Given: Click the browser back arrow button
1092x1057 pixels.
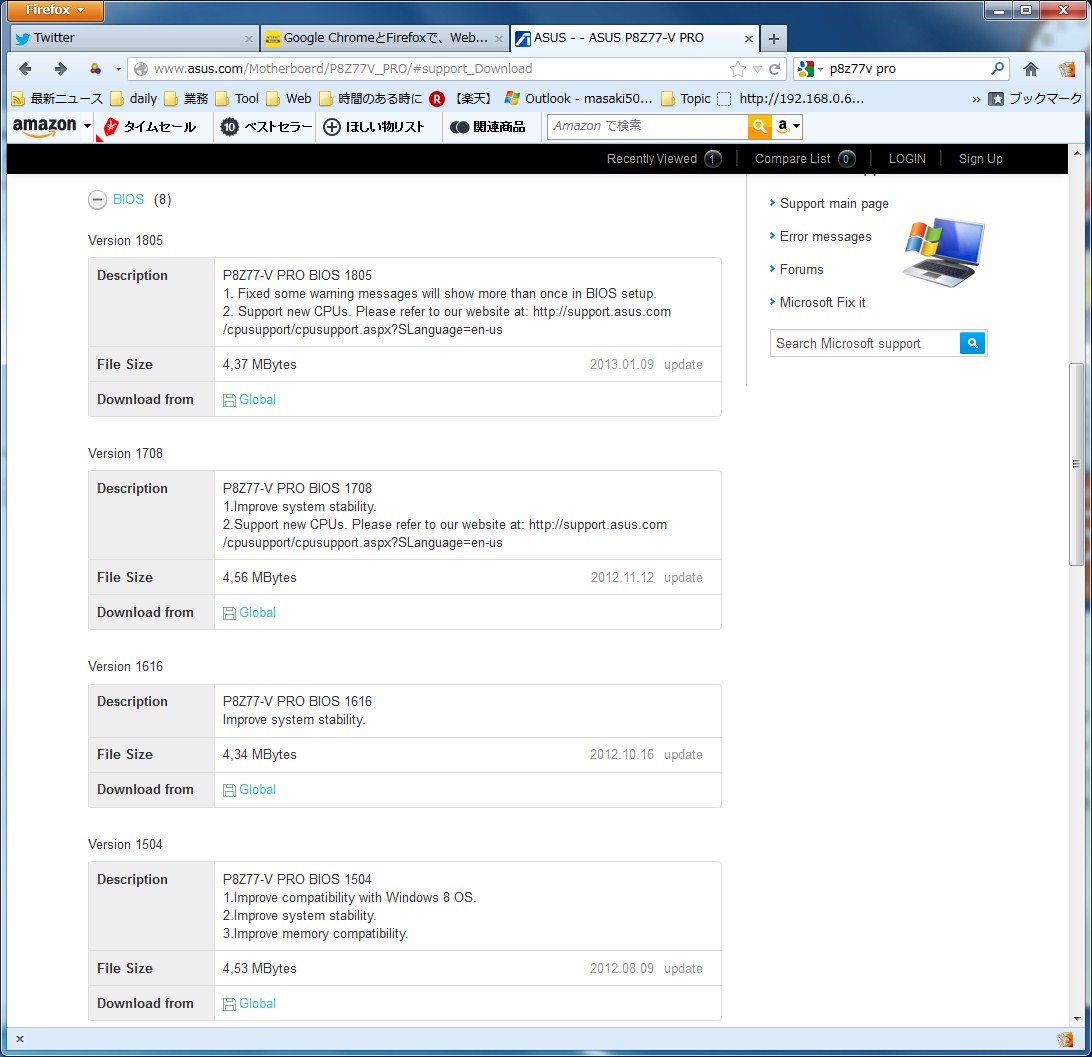Looking at the screenshot, I should click(x=26, y=69).
